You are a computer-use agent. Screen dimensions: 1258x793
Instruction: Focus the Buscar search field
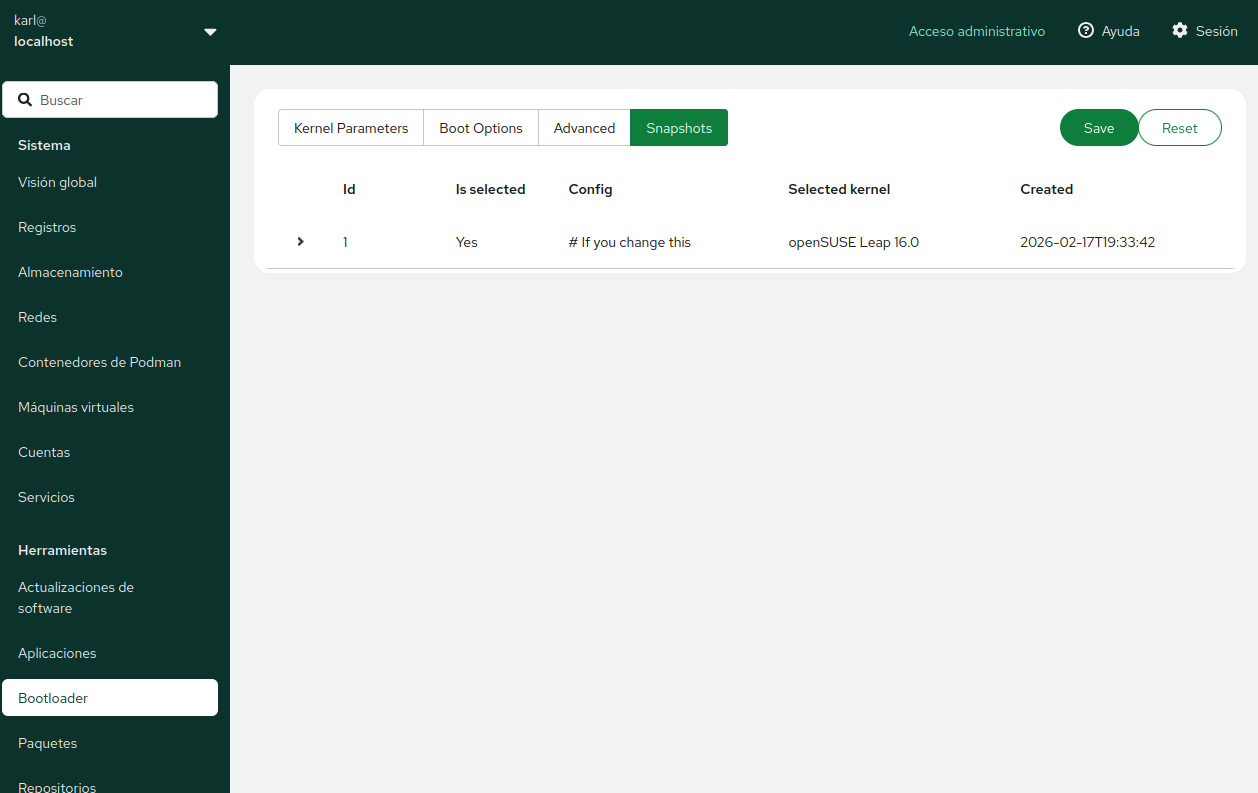pyautogui.click(x=120, y=100)
